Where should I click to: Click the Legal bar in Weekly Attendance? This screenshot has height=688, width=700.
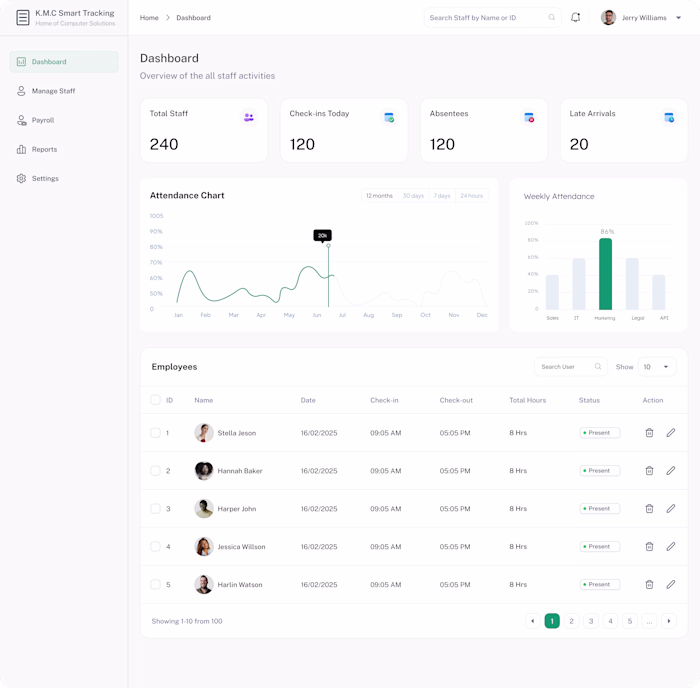click(632, 284)
